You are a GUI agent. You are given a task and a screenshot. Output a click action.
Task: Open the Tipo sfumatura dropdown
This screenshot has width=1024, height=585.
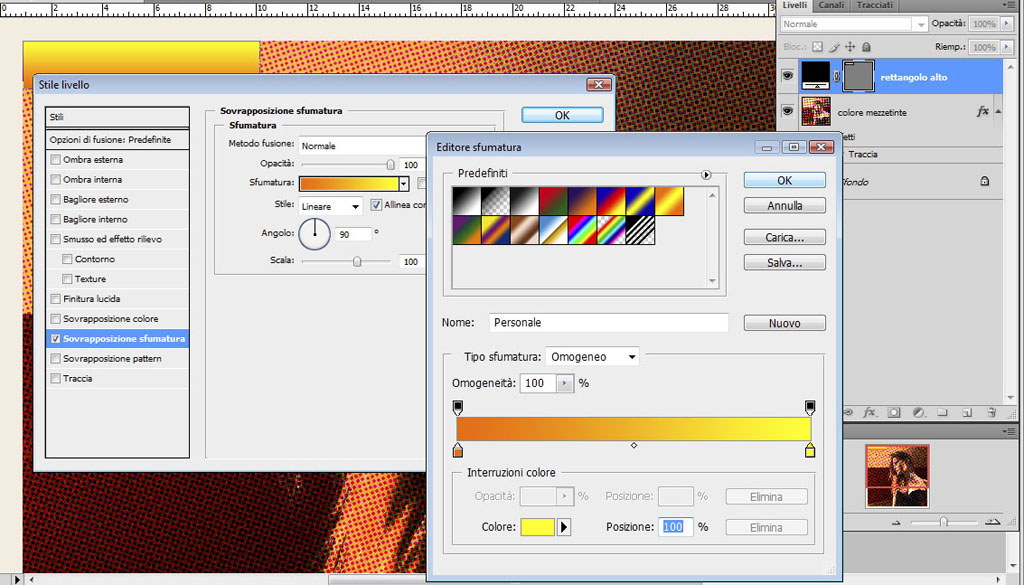(x=593, y=357)
